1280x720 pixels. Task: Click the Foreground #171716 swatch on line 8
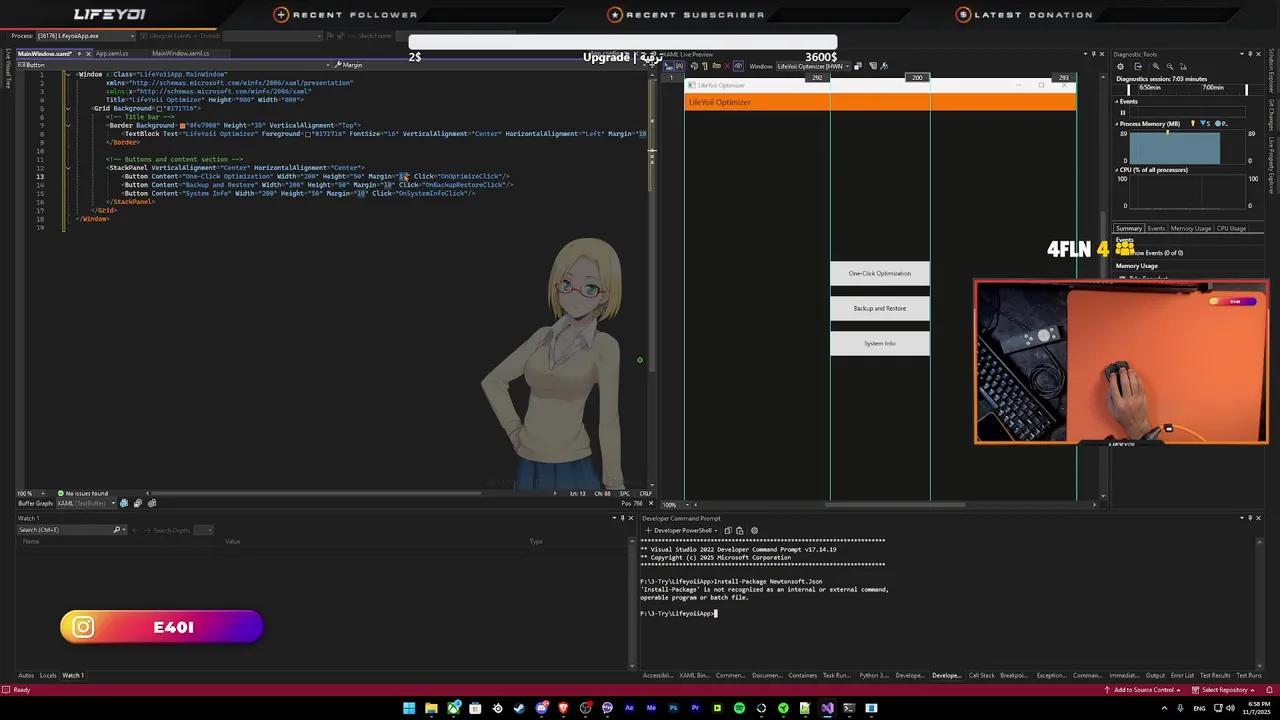click(308, 134)
